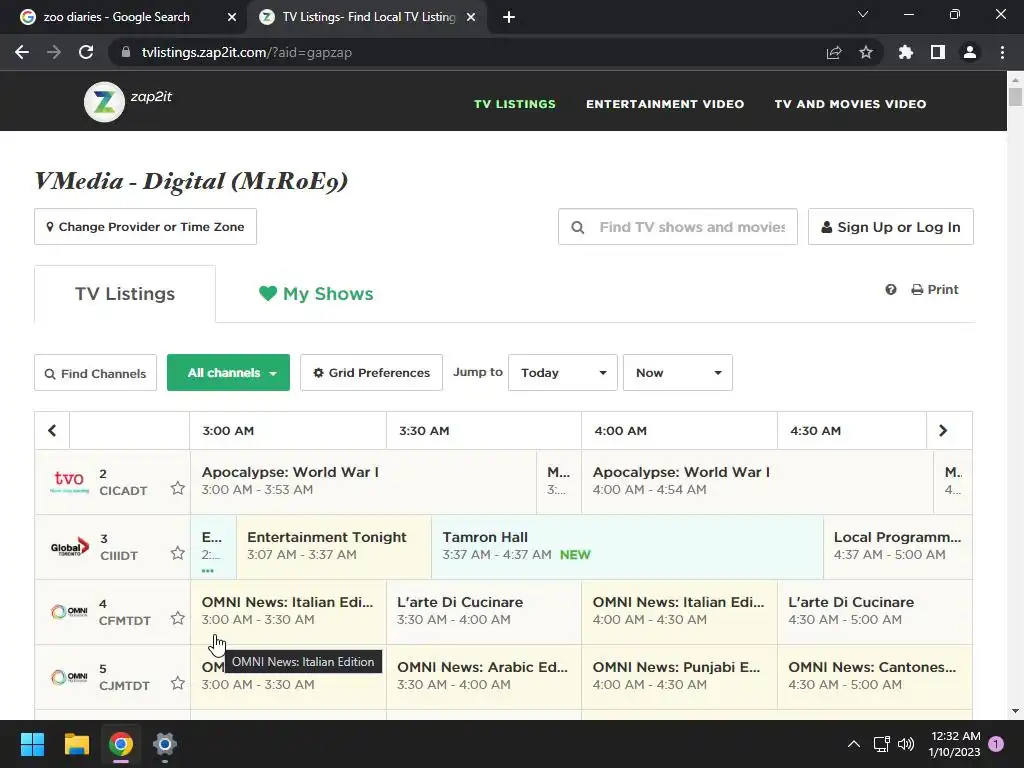This screenshot has height=768, width=1024.
Task: Open OMNI News: Cantonese listing
Action: click(x=874, y=677)
